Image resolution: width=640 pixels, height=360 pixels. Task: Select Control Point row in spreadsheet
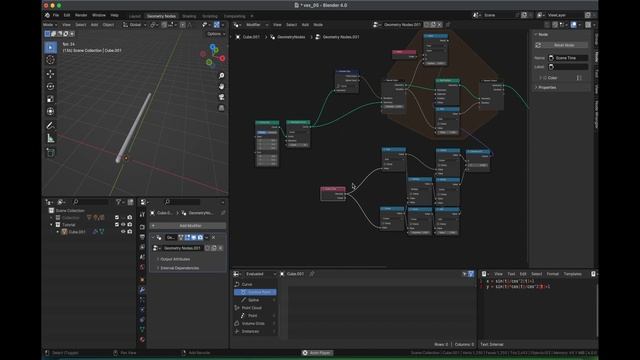pos(256,292)
